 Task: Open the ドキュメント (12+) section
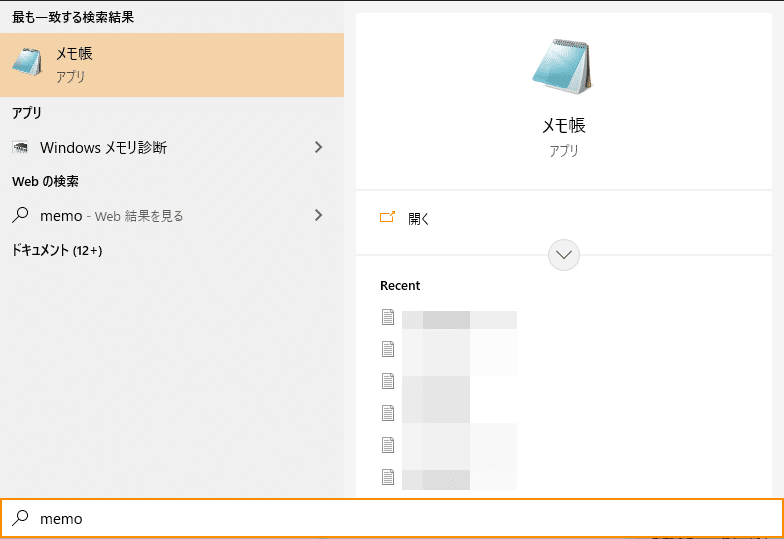tap(57, 250)
